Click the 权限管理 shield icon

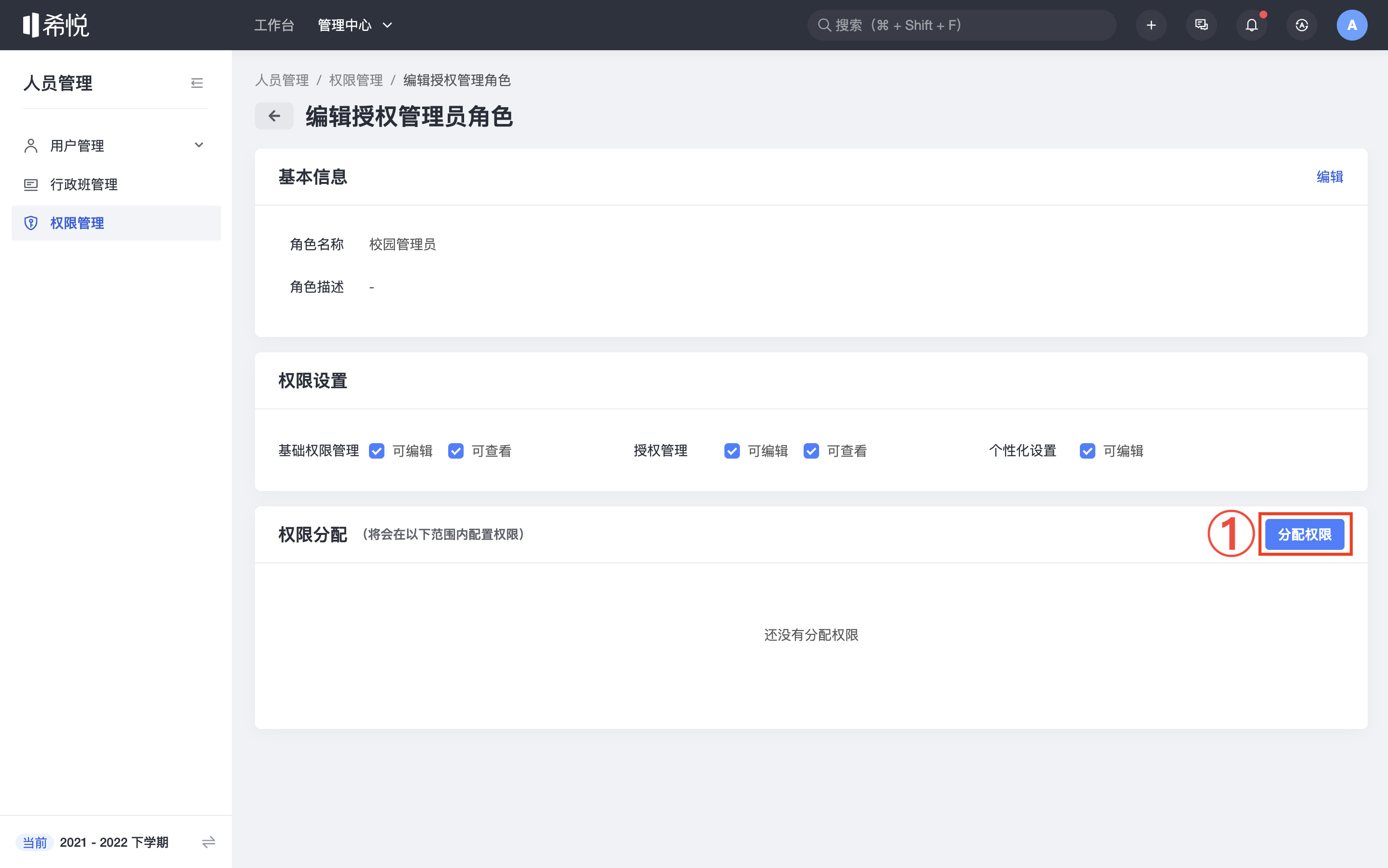[31, 223]
